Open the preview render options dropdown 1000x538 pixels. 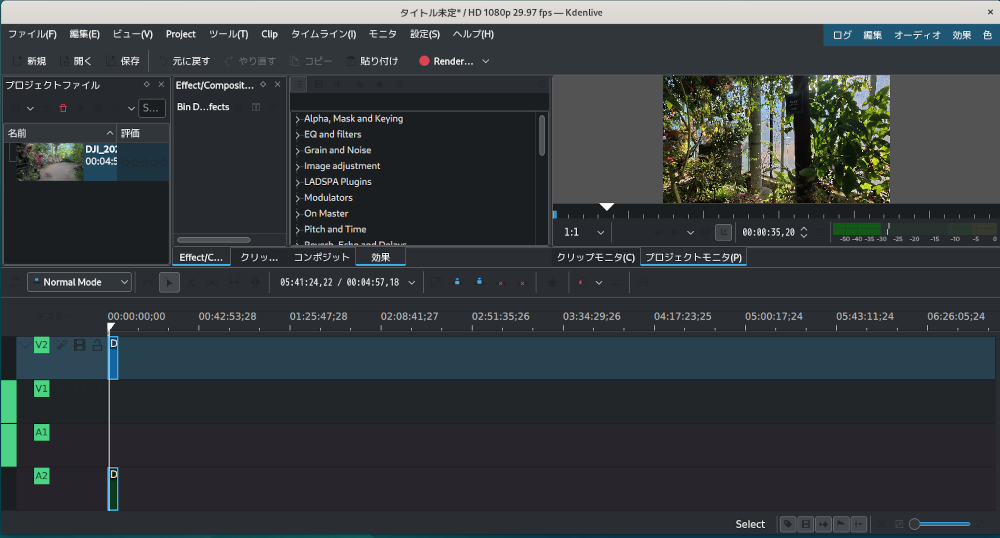coord(599,282)
